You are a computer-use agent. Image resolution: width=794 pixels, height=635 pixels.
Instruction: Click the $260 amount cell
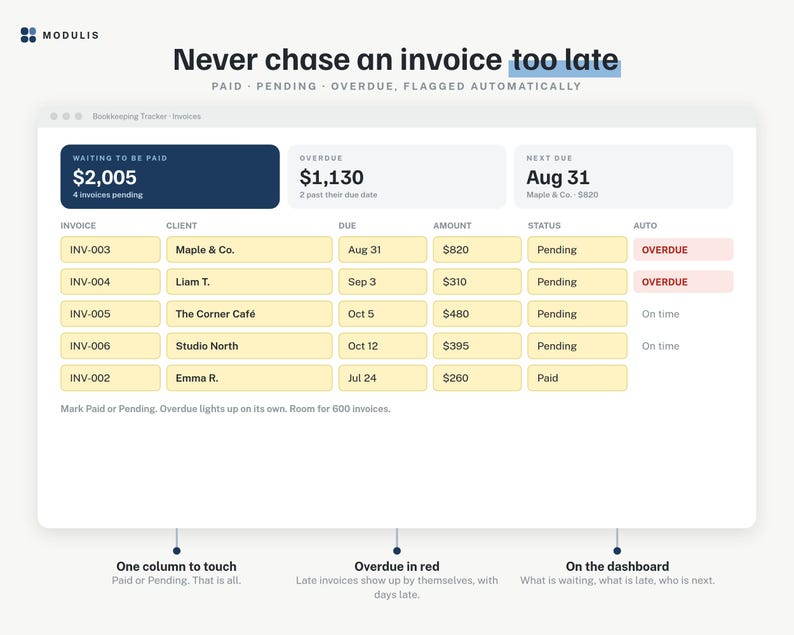(477, 378)
